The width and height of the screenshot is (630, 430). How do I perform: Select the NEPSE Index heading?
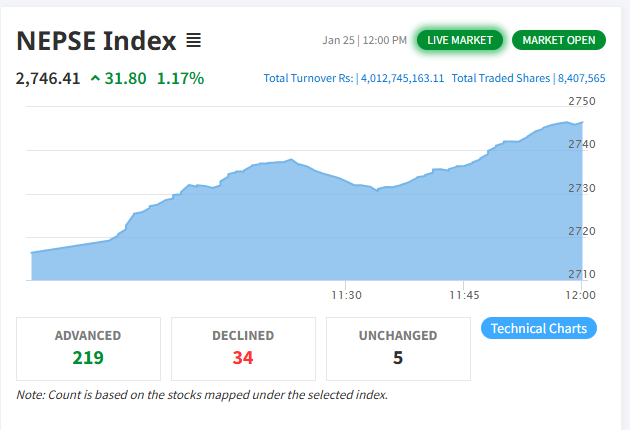pos(96,41)
